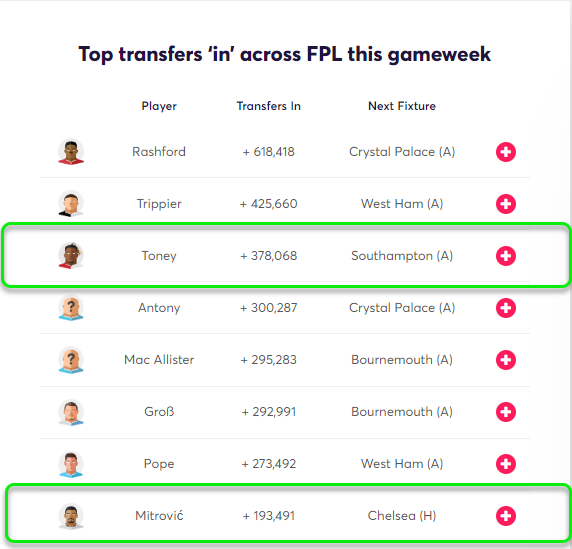This screenshot has width=572, height=549.
Task: Add Rashford with the red plus icon
Action: click(506, 152)
